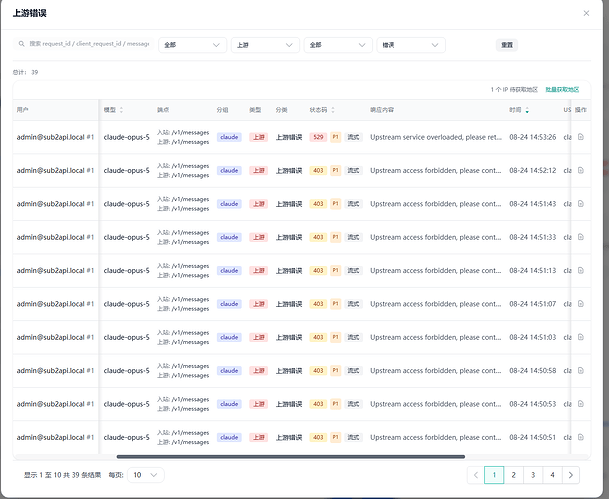Go to page 2 of results
Viewport: 609px width, 499px height.
click(513, 475)
